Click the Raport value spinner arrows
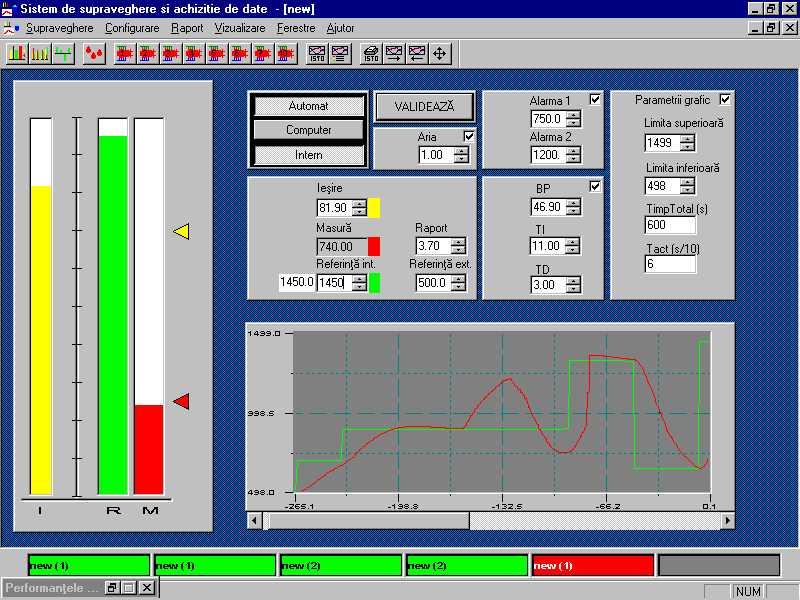Viewport: 800px width, 600px height. (458, 246)
